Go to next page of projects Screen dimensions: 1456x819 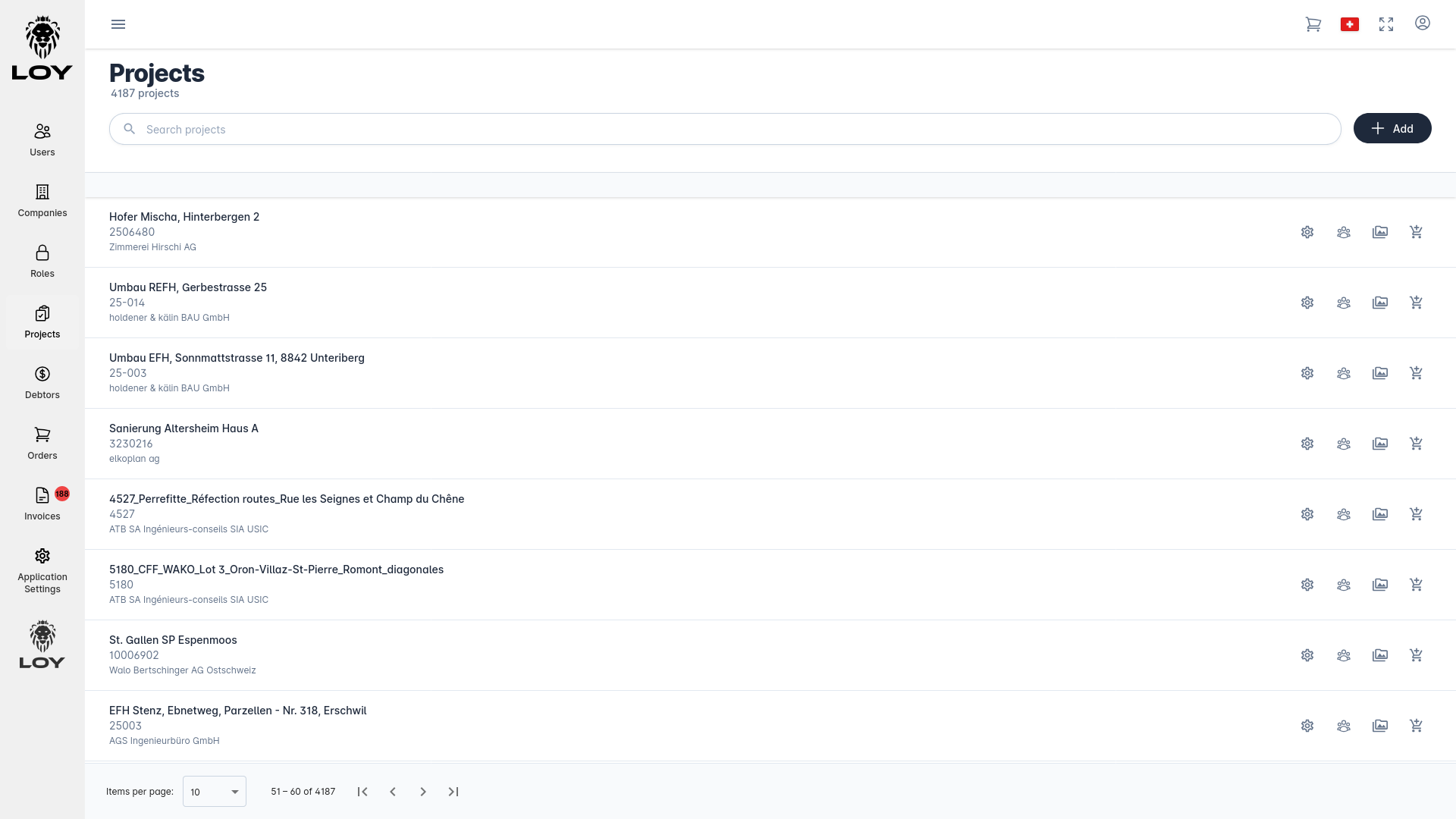(423, 792)
